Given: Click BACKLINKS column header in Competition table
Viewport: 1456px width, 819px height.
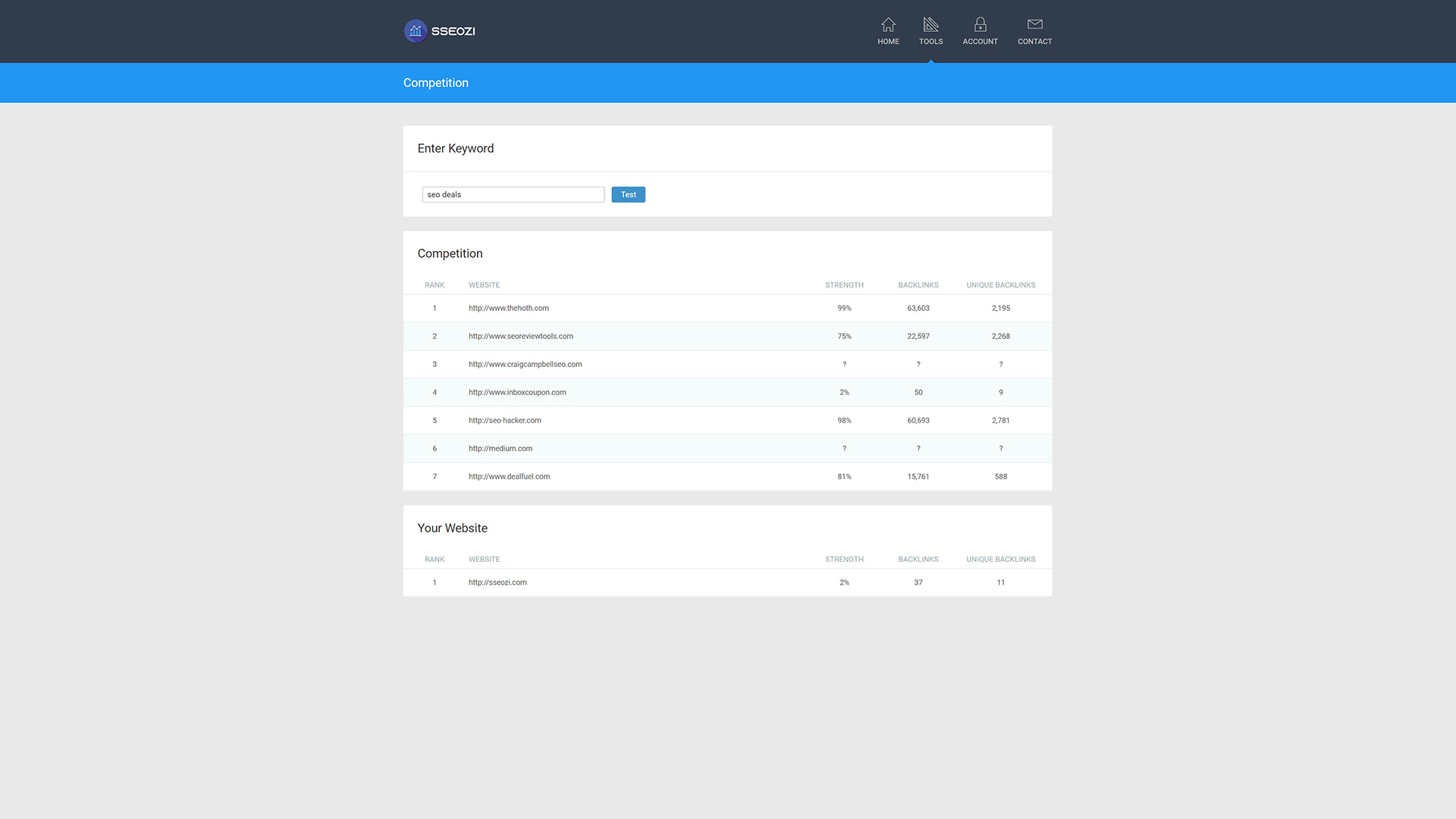Looking at the screenshot, I should 918,285.
